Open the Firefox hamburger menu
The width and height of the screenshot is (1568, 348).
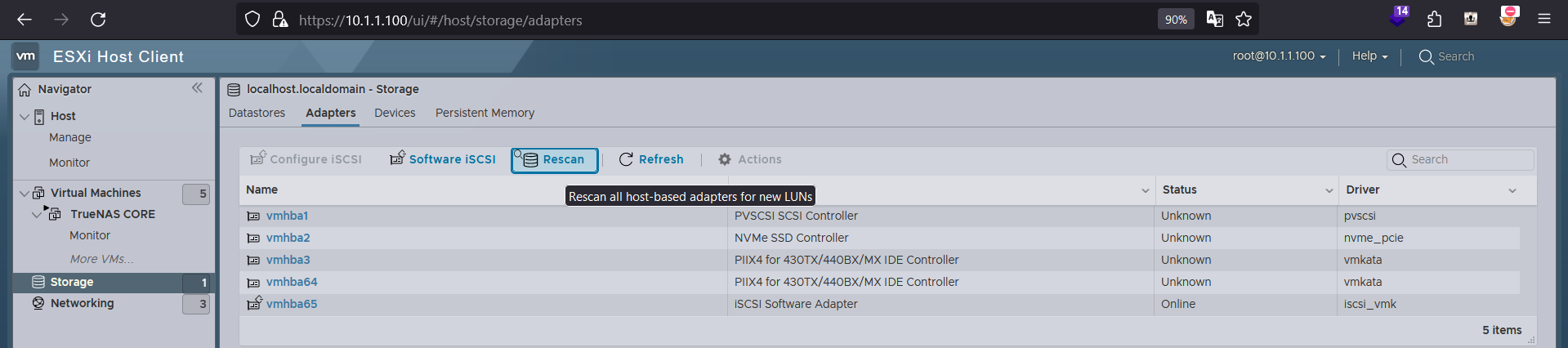pos(1543,20)
